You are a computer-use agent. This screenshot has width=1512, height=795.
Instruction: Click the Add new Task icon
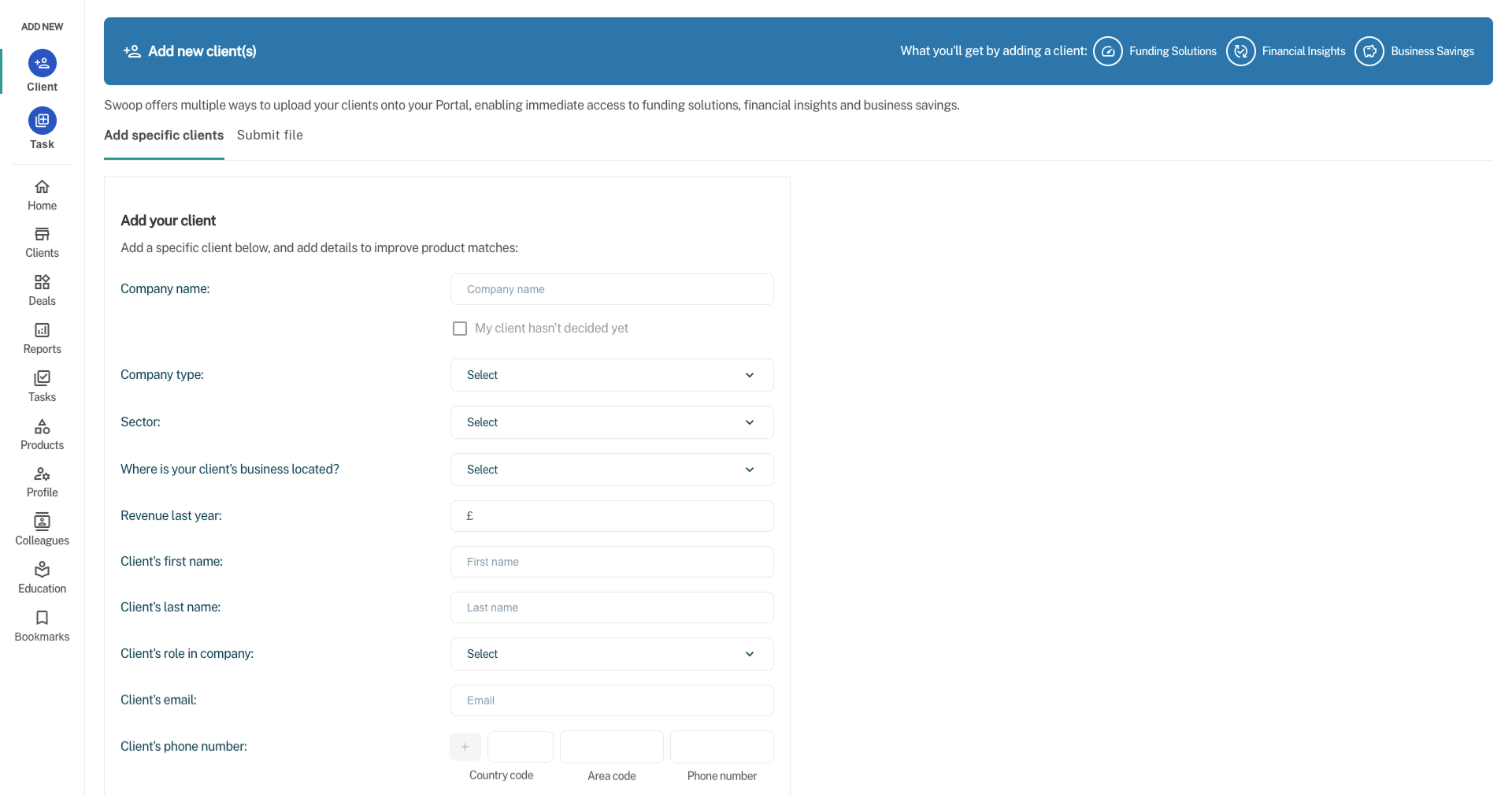(x=42, y=121)
